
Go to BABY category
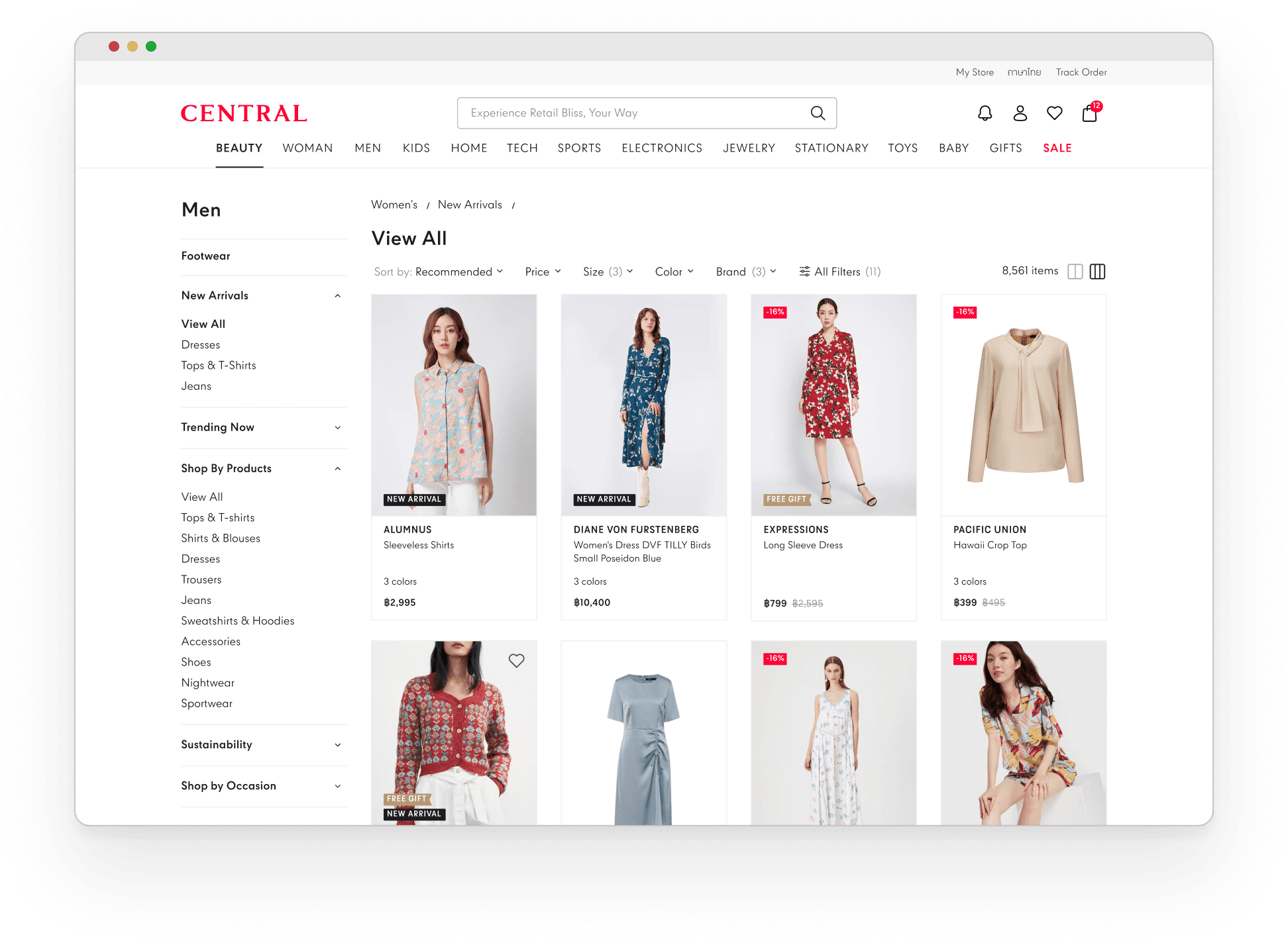point(953,148)
